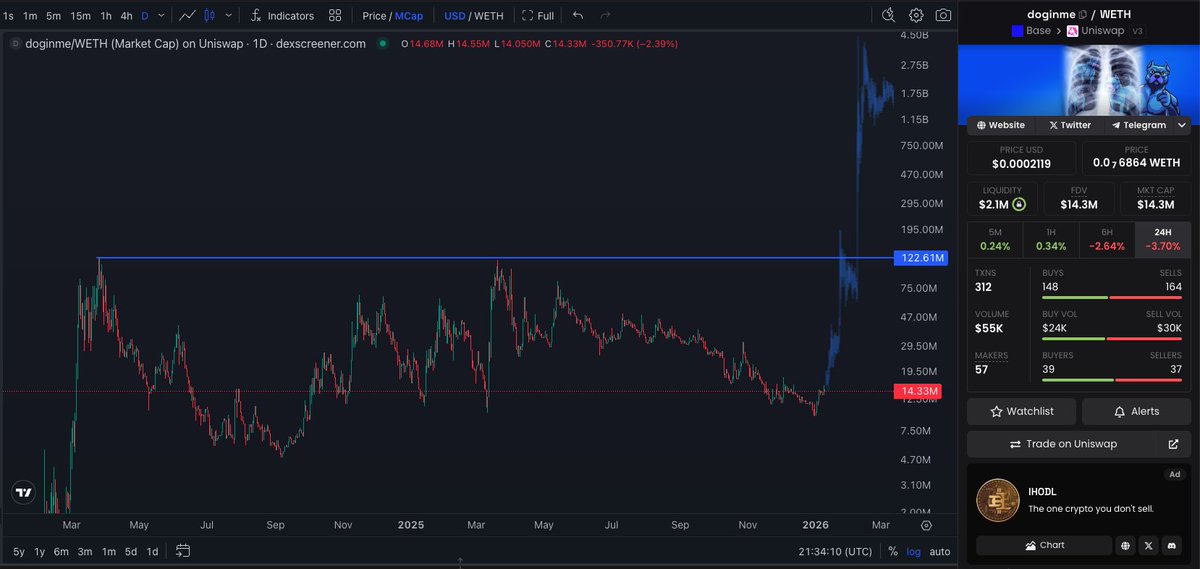This screenshot has height=569, width=1200.
Task: Show chart in USD
Action: [455, 16]
